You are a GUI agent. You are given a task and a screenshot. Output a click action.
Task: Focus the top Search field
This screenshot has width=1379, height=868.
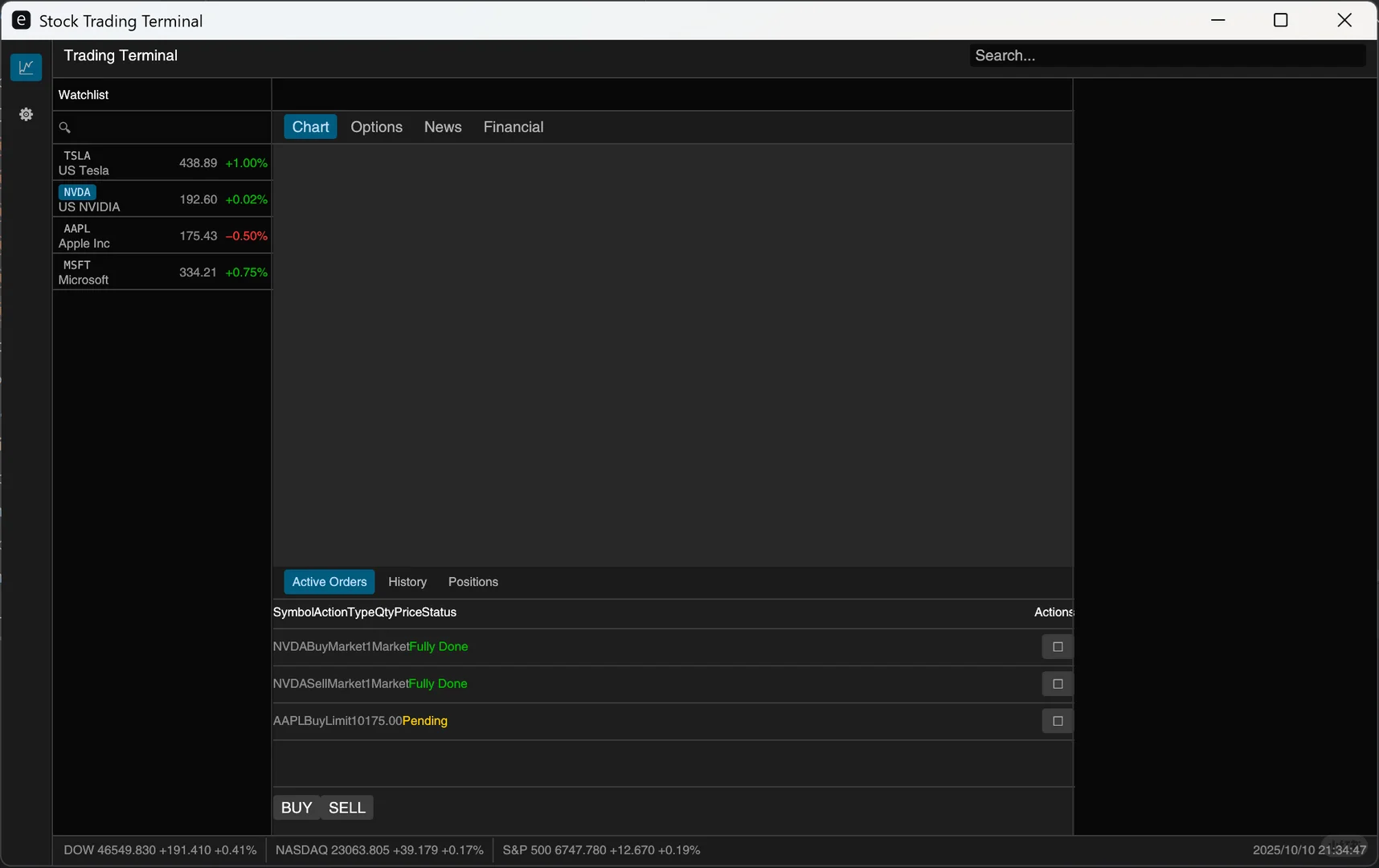tap(1167, 55)
